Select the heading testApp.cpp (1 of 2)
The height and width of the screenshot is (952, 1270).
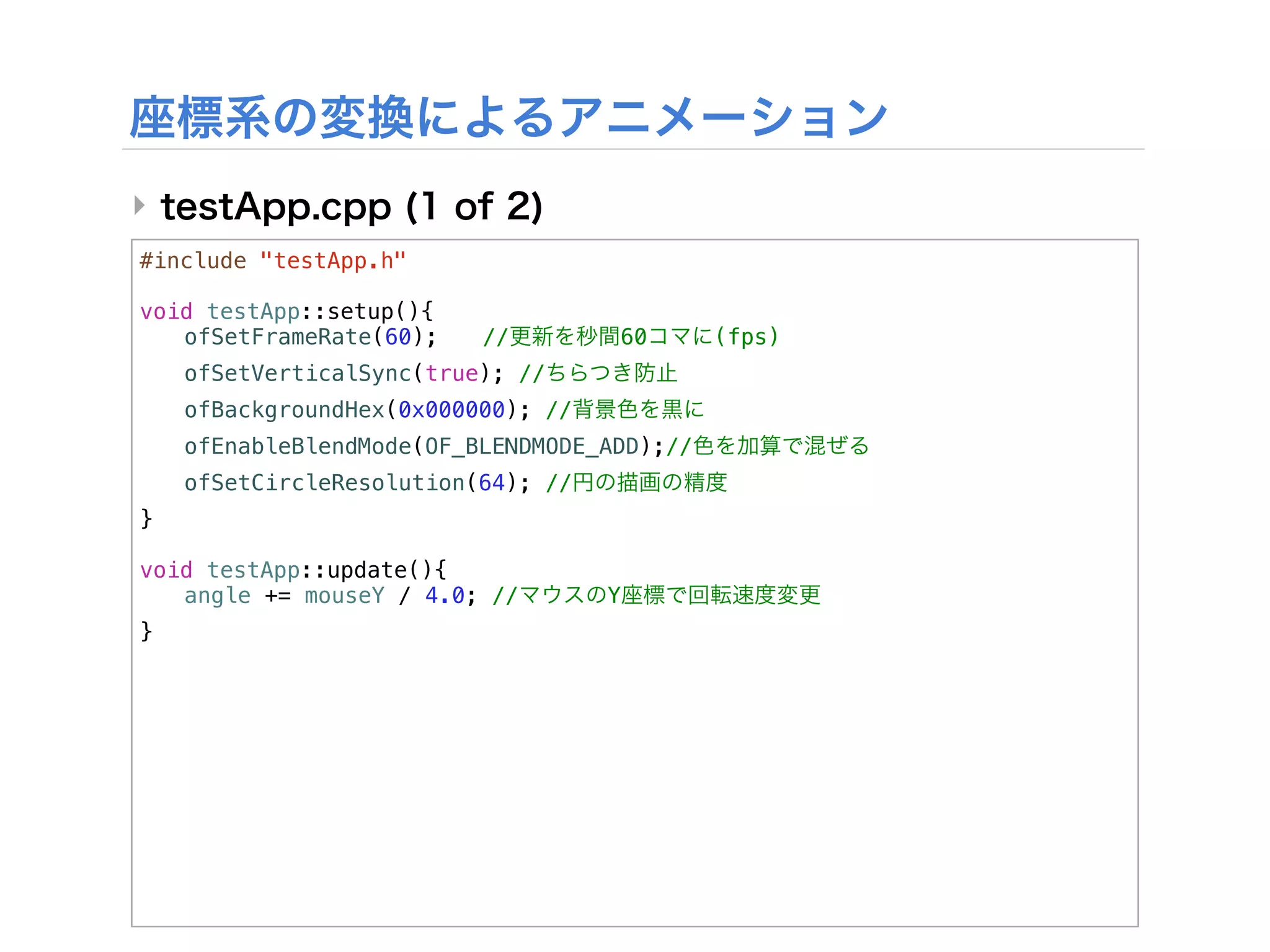coord(352,206)
